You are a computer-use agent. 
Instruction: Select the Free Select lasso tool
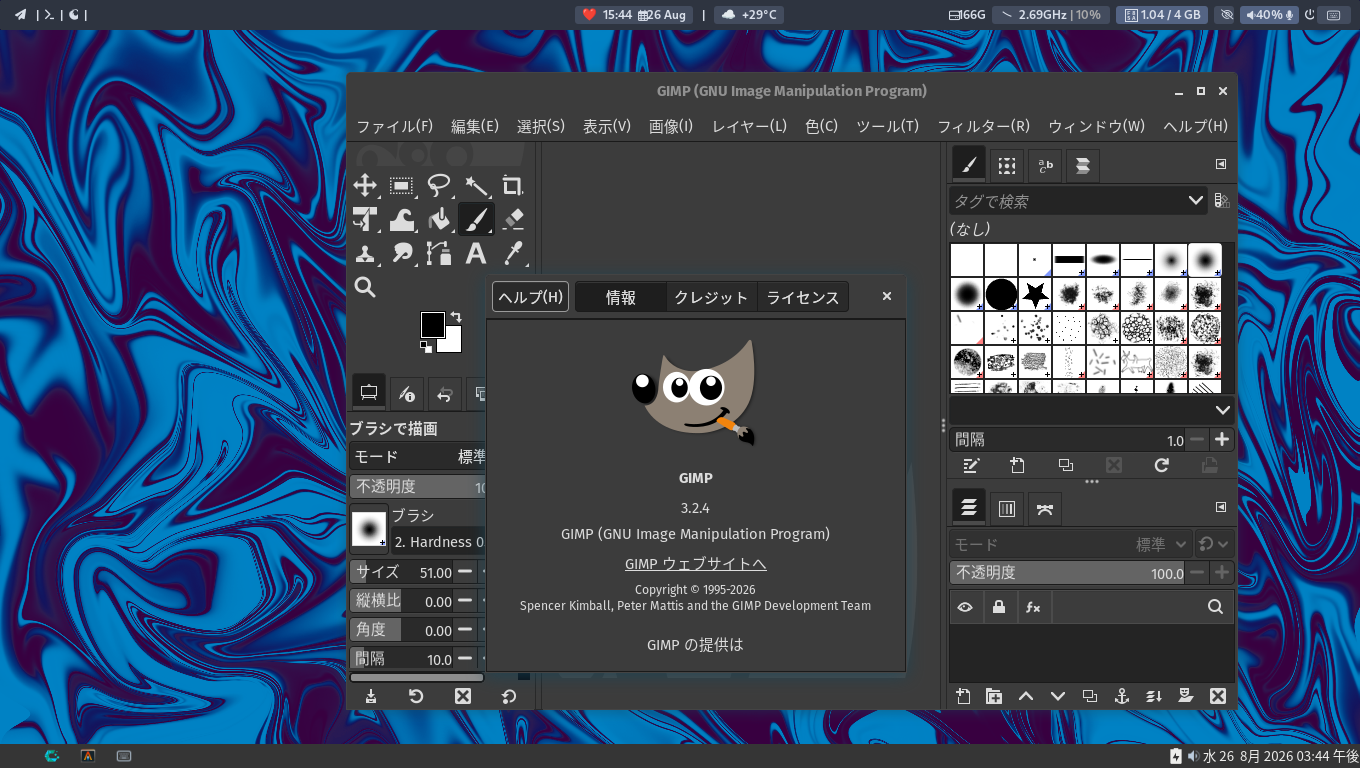tap(439, 185)
